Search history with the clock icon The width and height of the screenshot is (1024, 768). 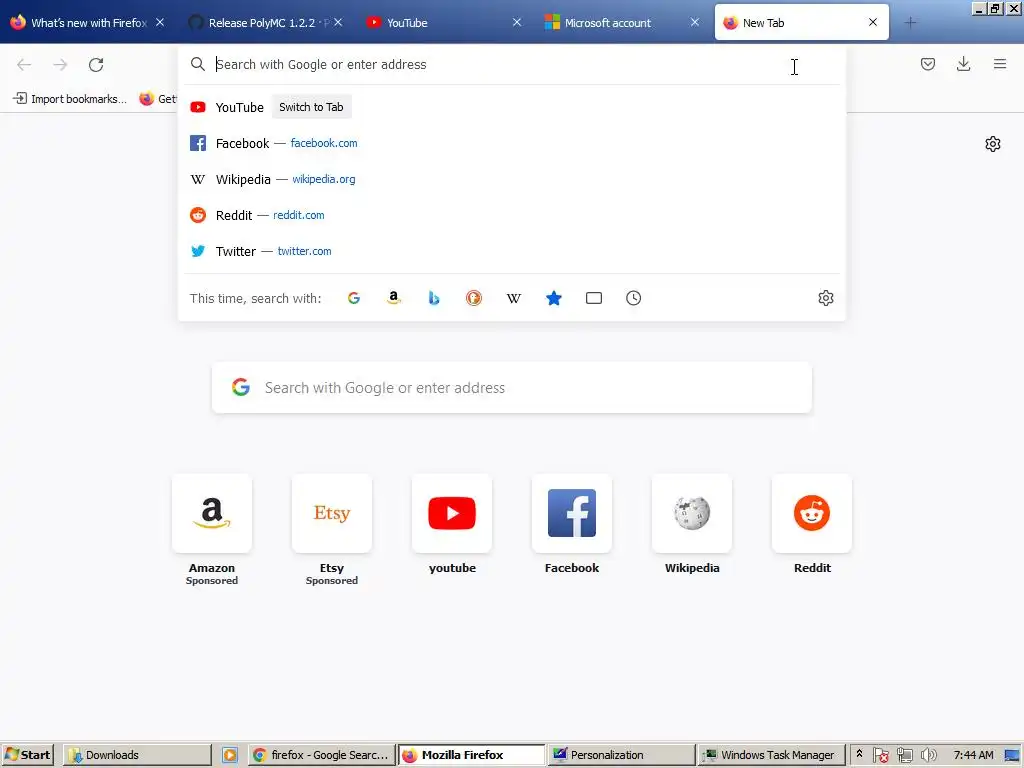coord(633,298)
